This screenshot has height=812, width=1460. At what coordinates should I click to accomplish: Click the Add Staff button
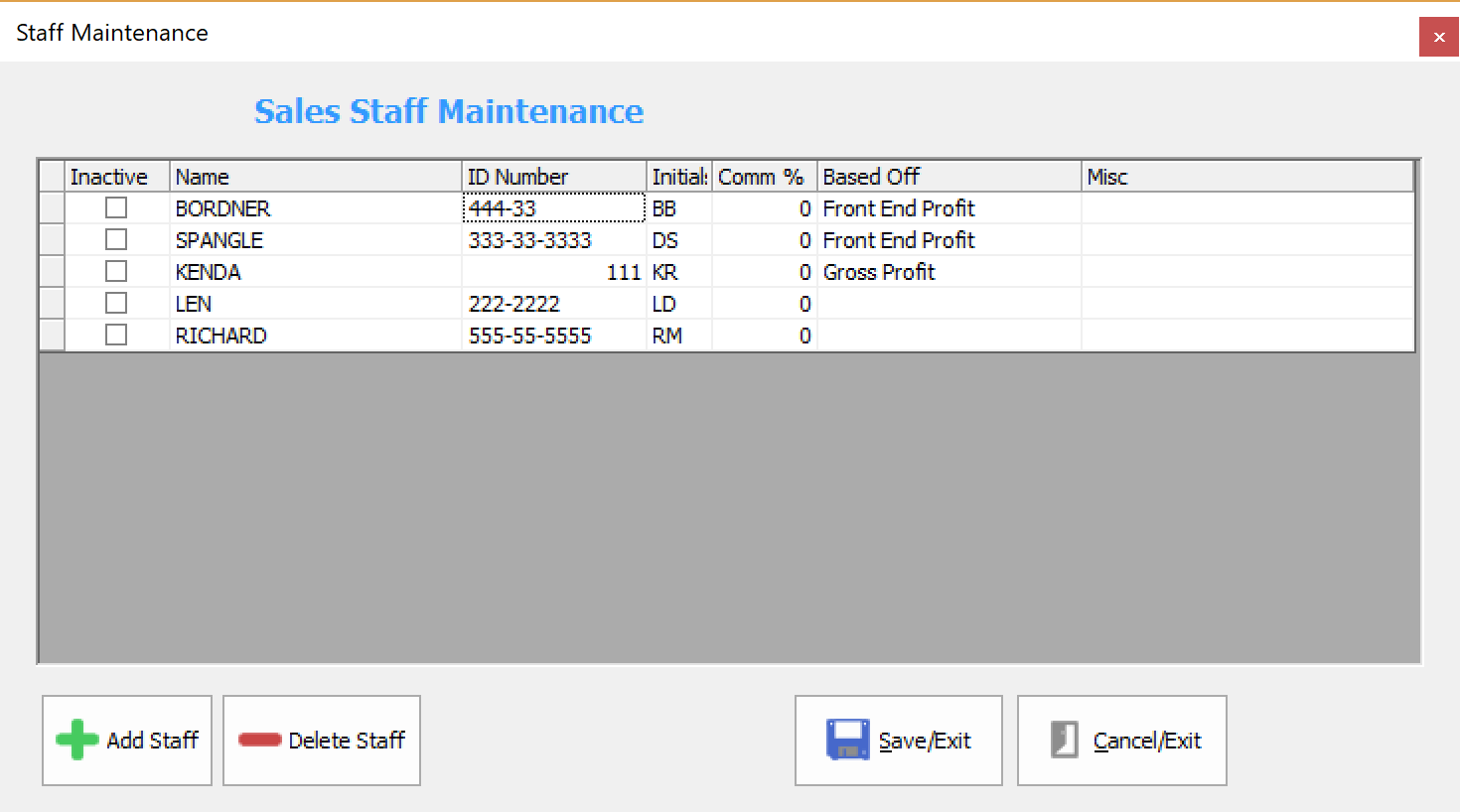coord(126,740)
